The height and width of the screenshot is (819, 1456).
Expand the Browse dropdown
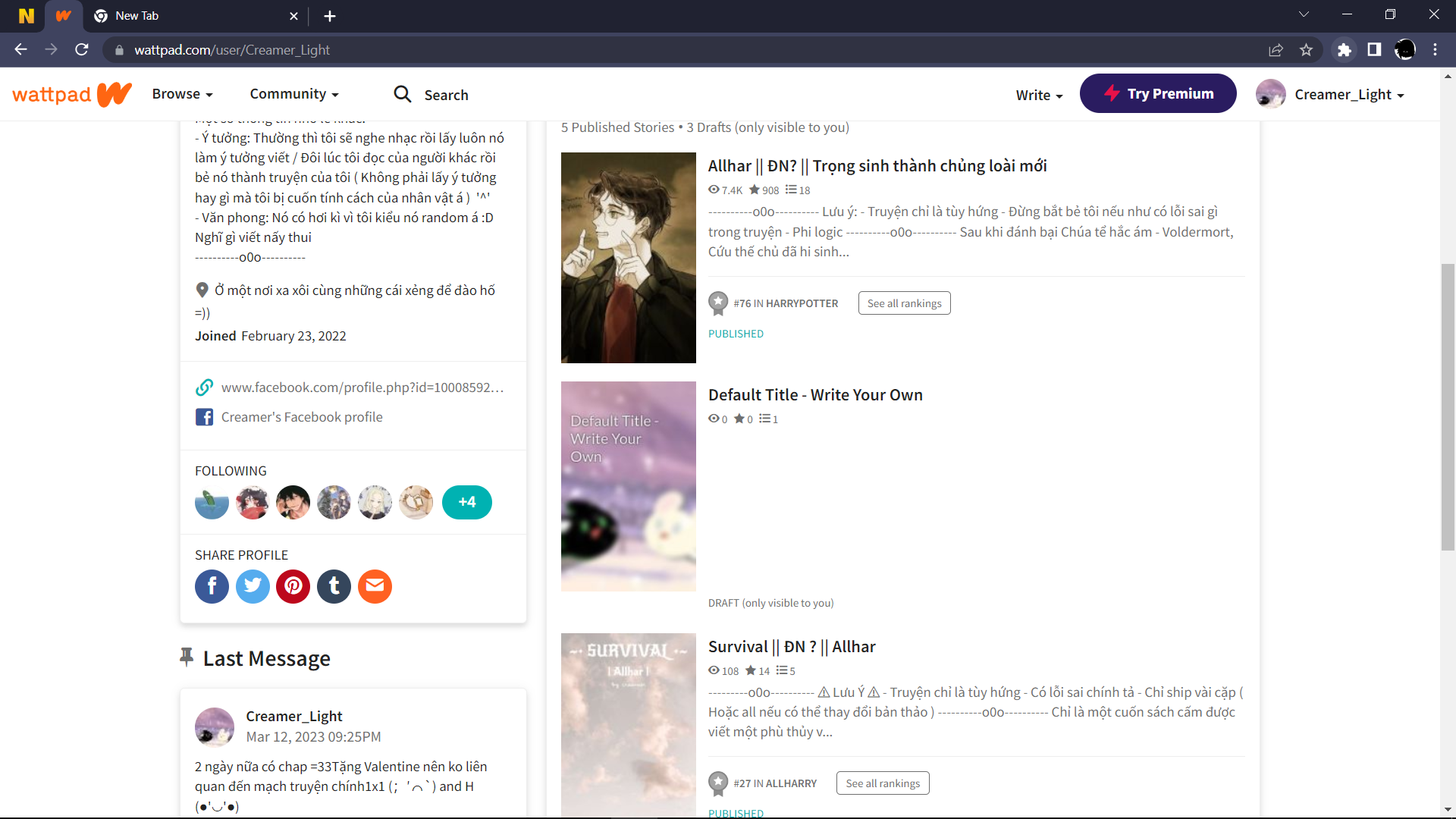(x=182, y=94)
